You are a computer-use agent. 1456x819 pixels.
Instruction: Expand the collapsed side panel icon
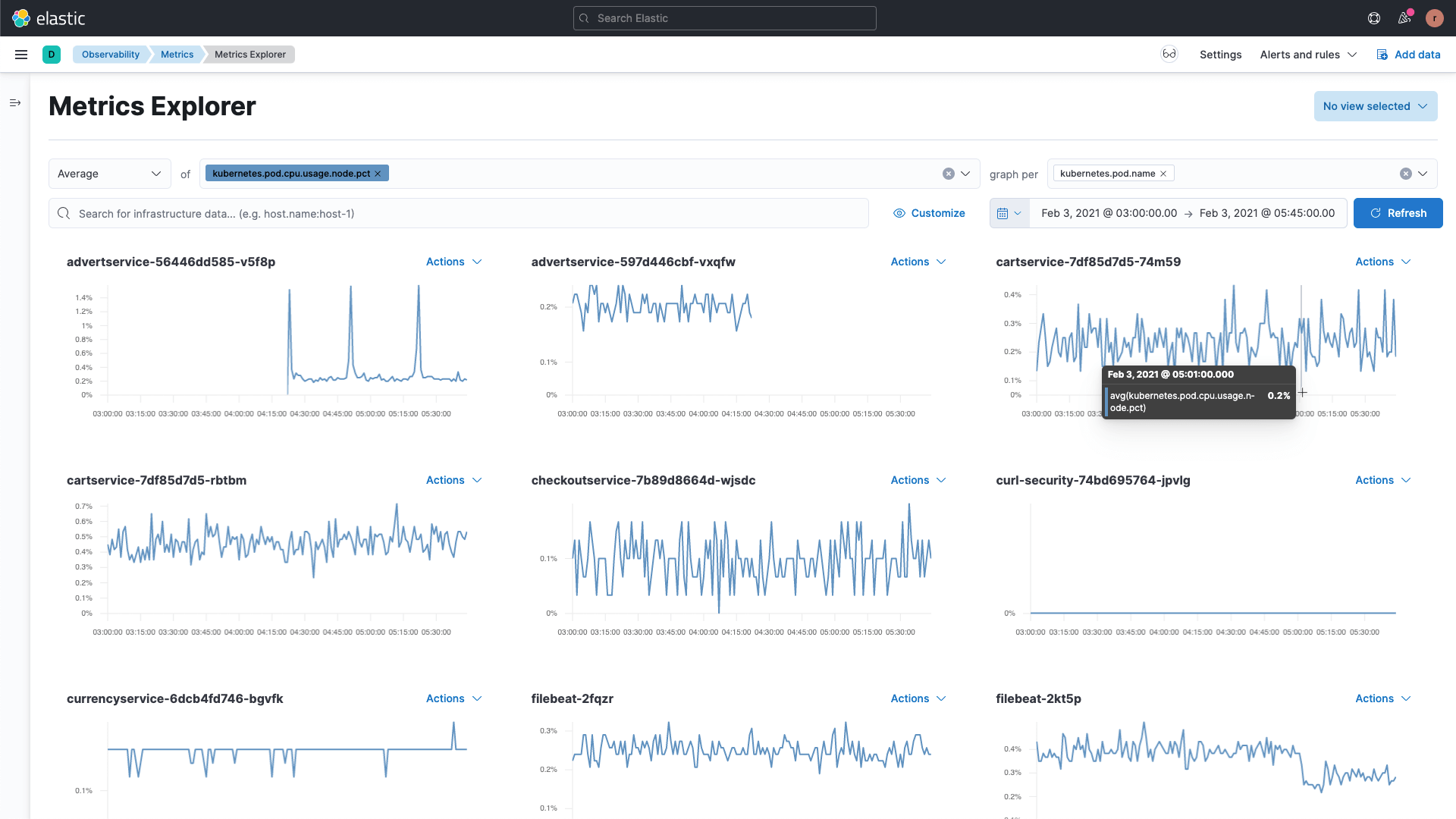(15, 102)
